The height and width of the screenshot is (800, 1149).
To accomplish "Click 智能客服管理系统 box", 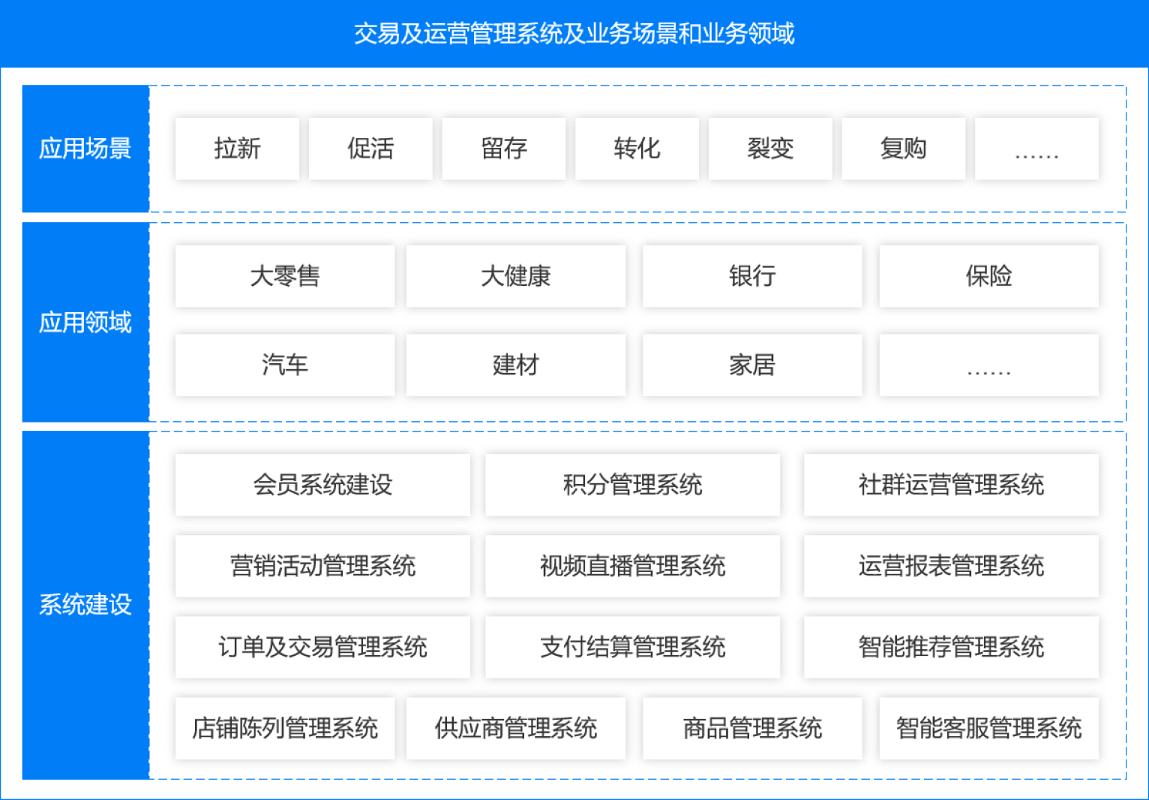I will coord(989,728).
